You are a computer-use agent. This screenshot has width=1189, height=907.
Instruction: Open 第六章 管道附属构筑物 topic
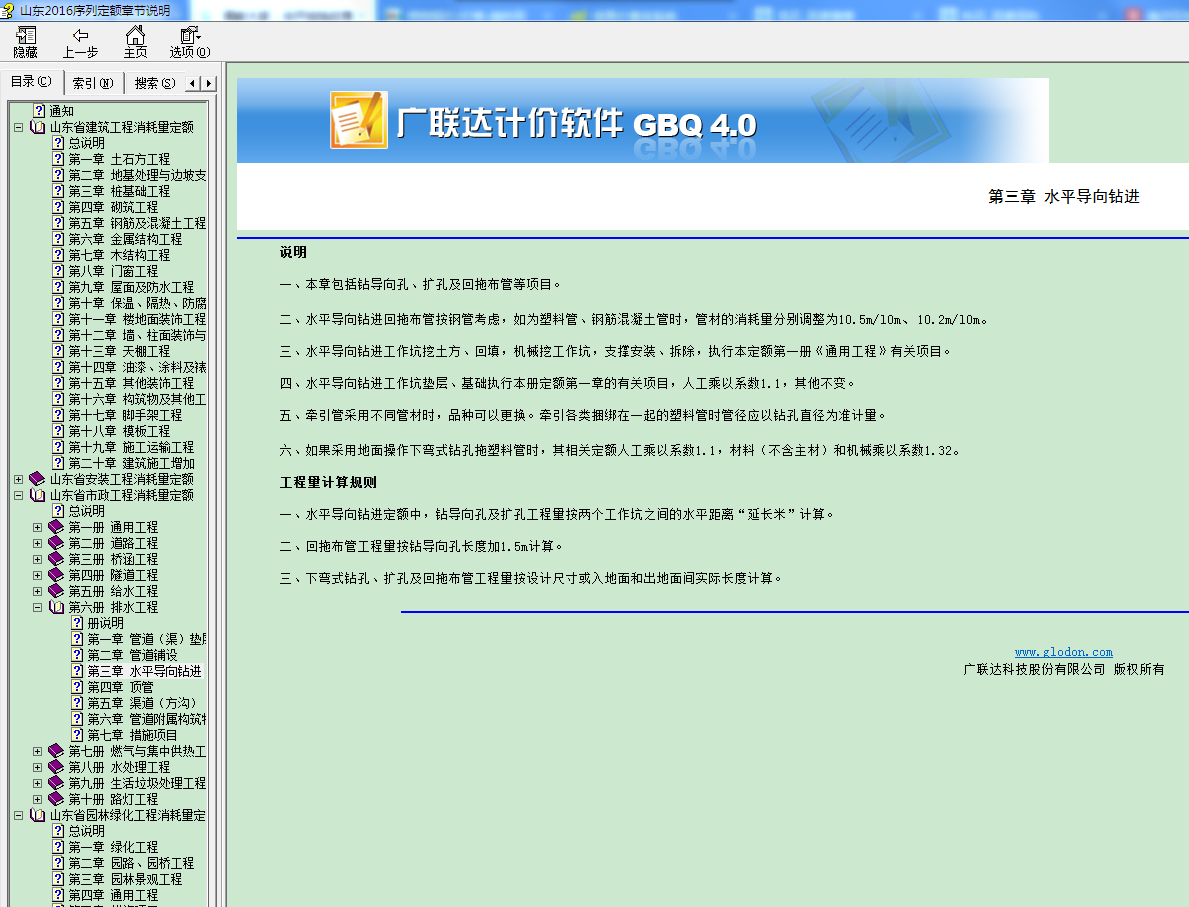click(x=146, y=719)
